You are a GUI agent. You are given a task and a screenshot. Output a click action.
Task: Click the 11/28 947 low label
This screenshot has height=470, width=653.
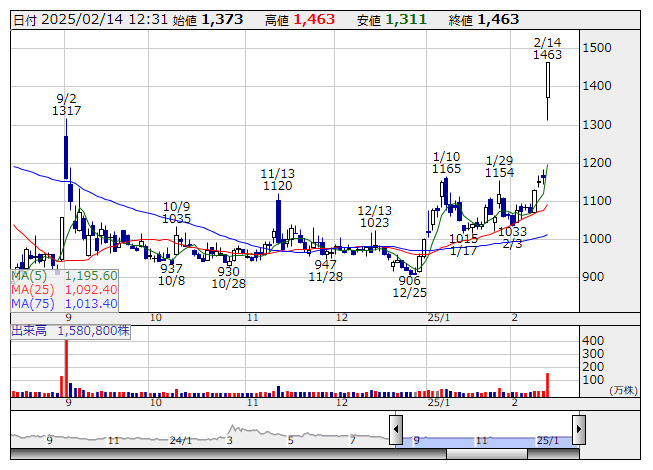(x=326, y=271)
